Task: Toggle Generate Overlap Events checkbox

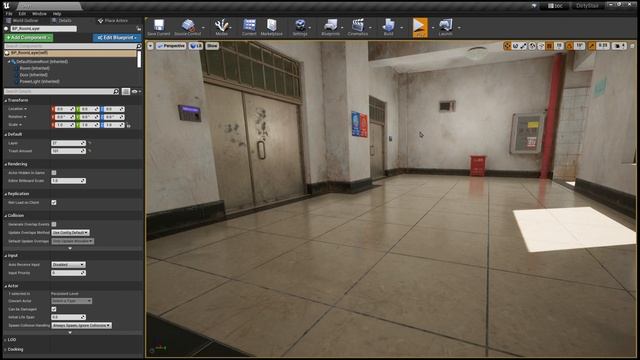Action: point(54,224)
